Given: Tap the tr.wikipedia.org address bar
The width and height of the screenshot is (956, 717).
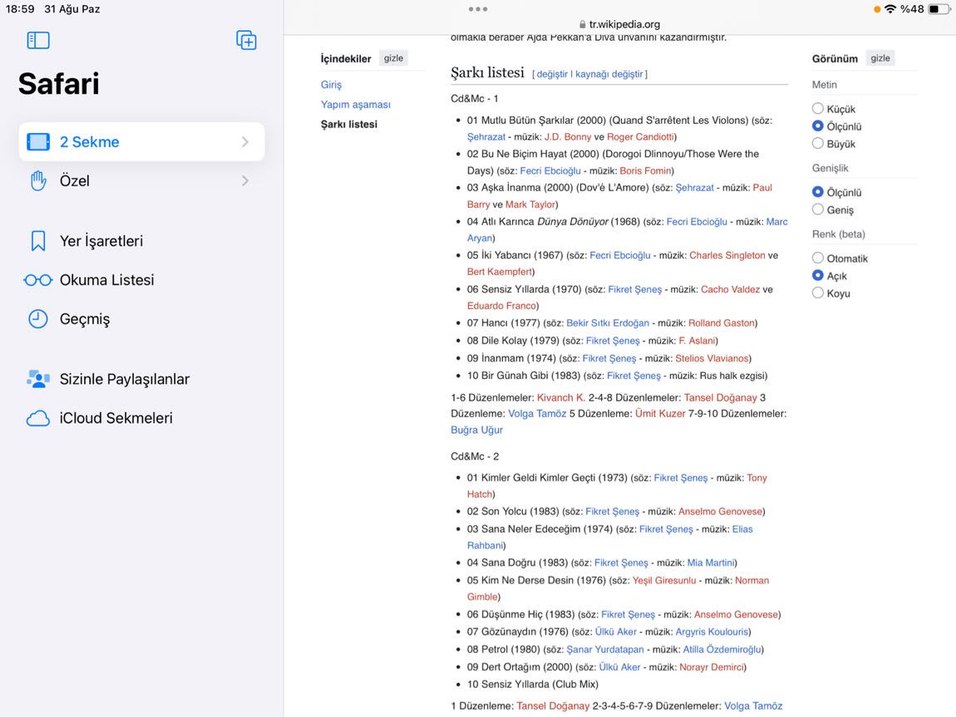Looking at the screenshot, I should 619,24.
